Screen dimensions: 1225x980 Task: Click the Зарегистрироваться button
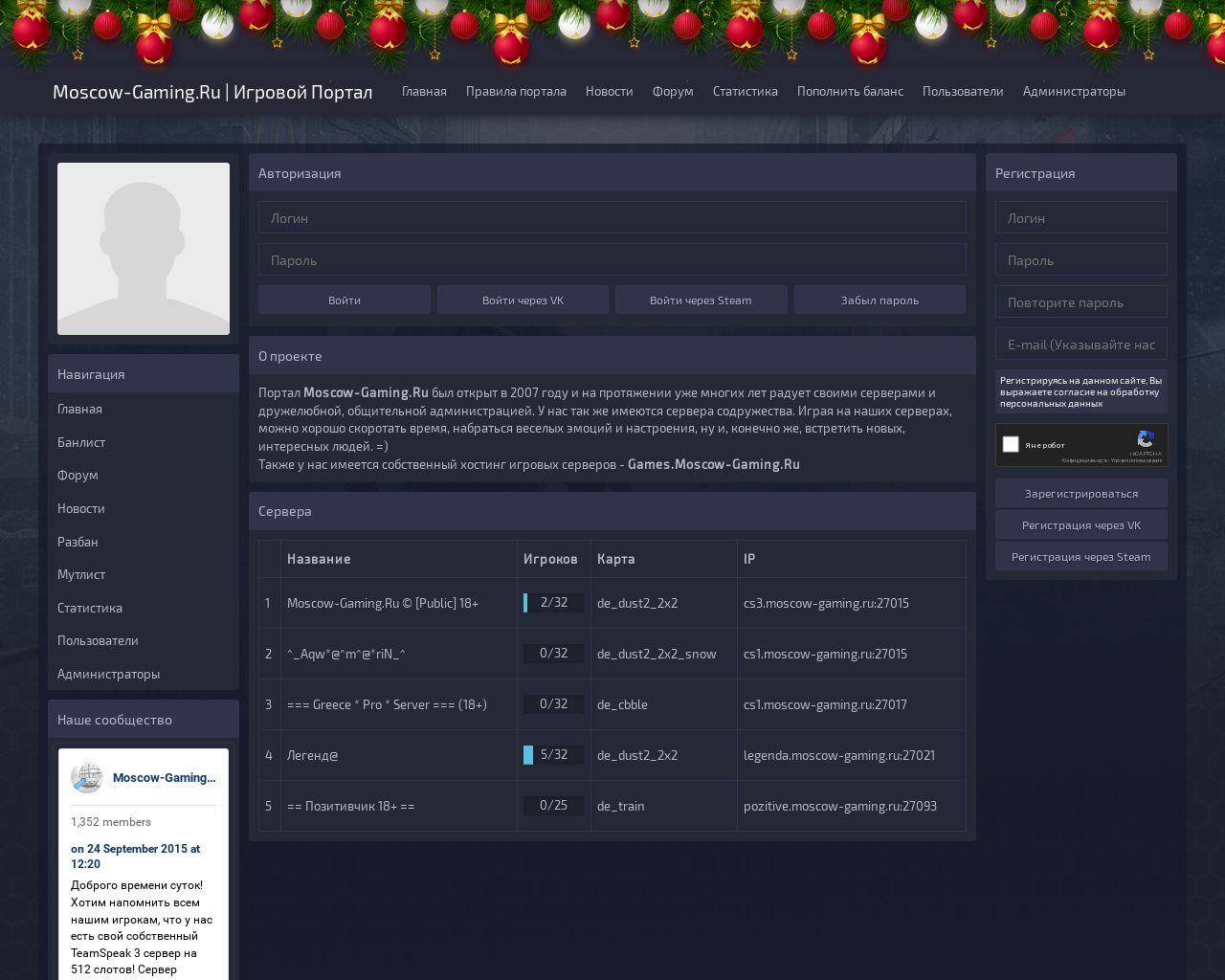click(1081, 493)
